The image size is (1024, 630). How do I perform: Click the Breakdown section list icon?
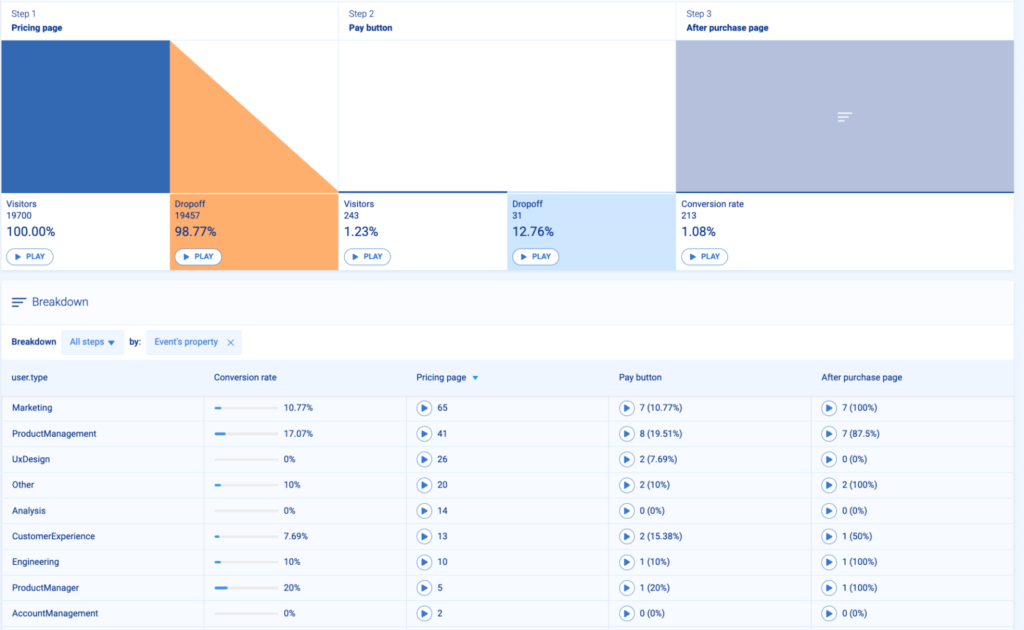tap(18, 302)
